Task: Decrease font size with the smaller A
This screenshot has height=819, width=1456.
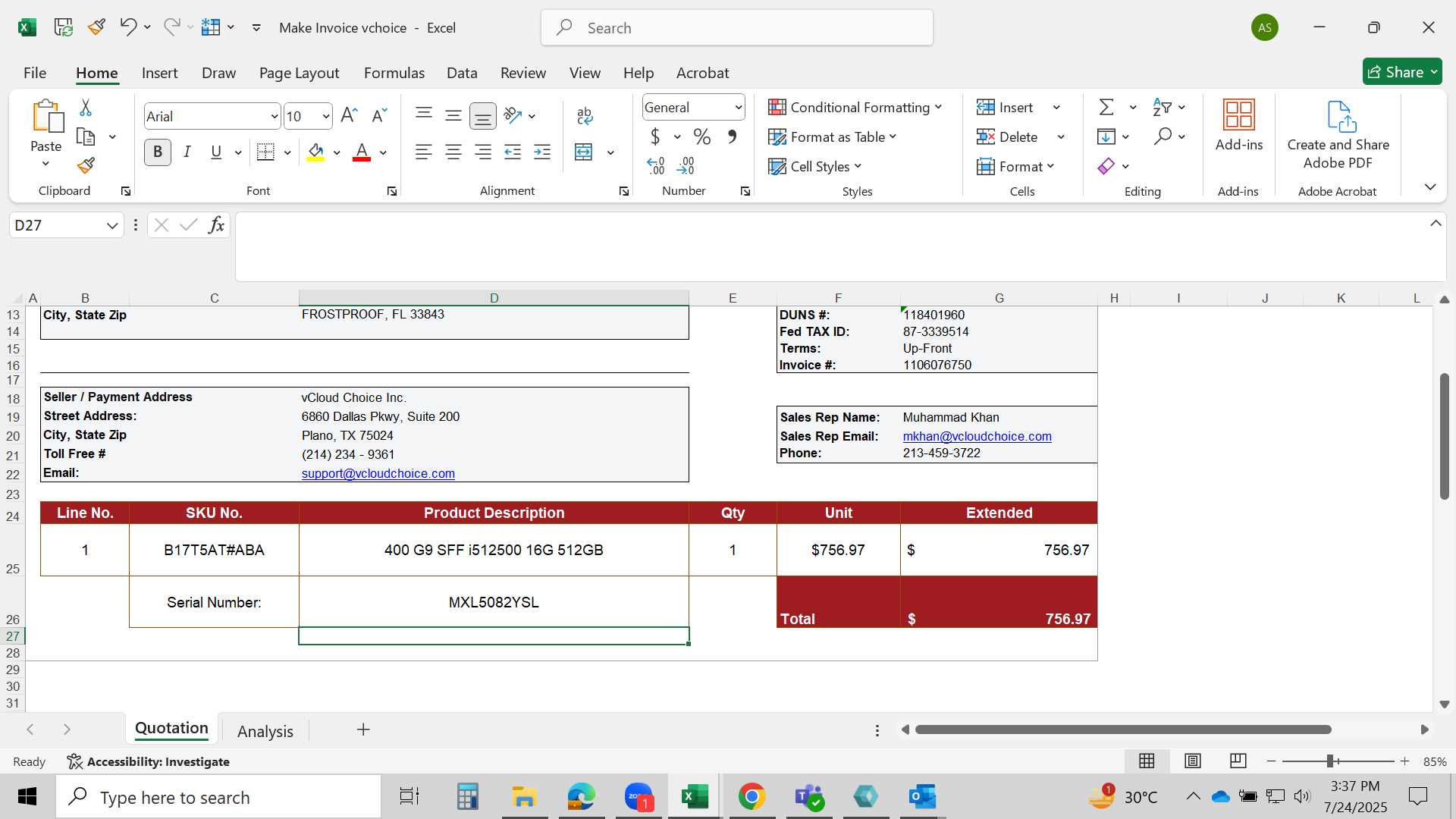Action: coord(379,116)
